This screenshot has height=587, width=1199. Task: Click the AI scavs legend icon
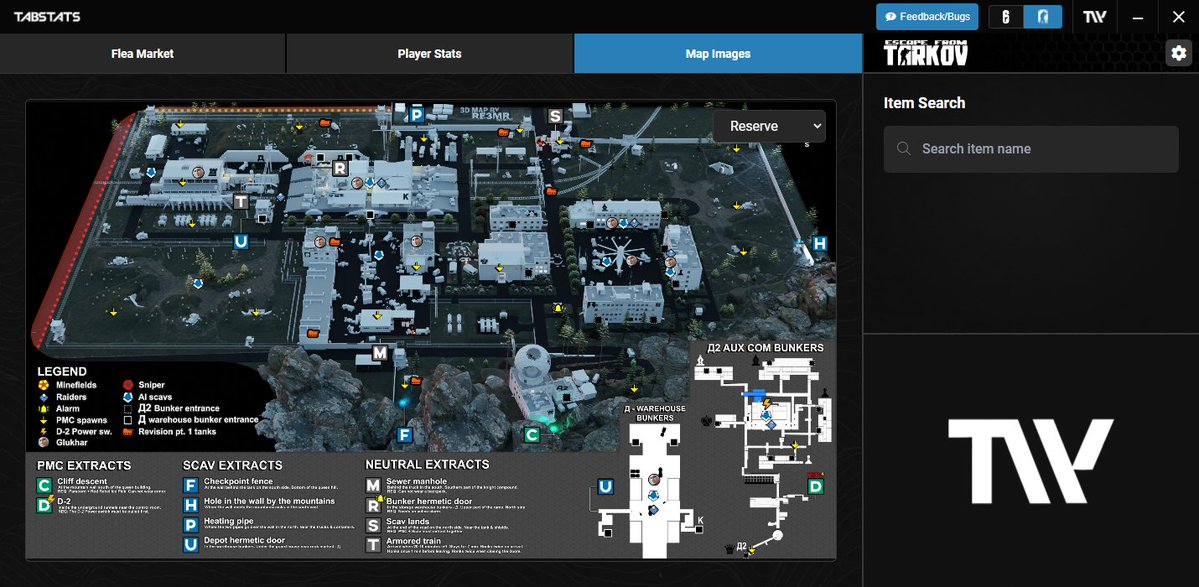click(128, 397)
